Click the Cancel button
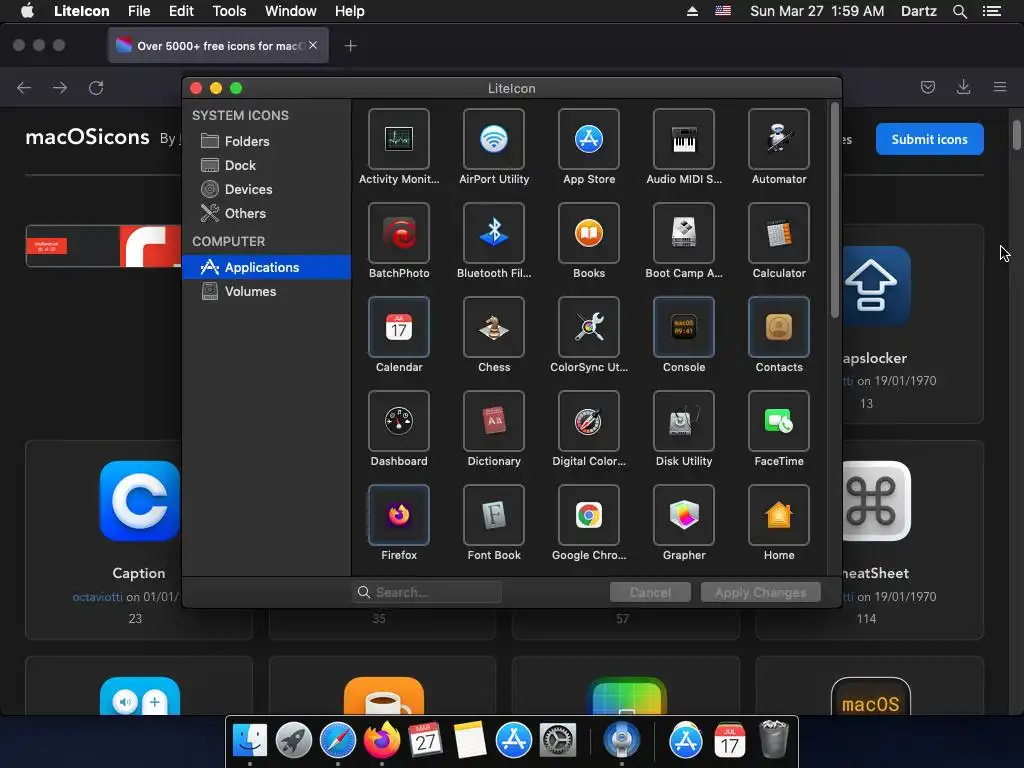 coord(650,592)
